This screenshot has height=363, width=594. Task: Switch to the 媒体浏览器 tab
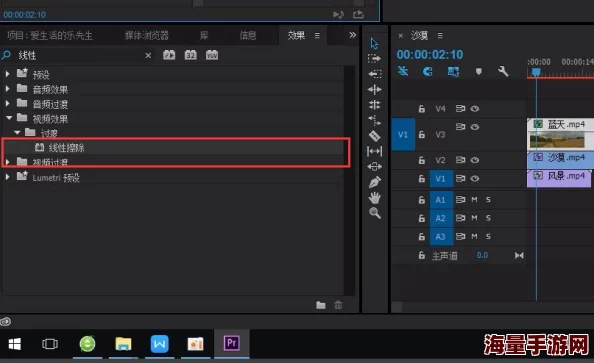pos(147,36)
